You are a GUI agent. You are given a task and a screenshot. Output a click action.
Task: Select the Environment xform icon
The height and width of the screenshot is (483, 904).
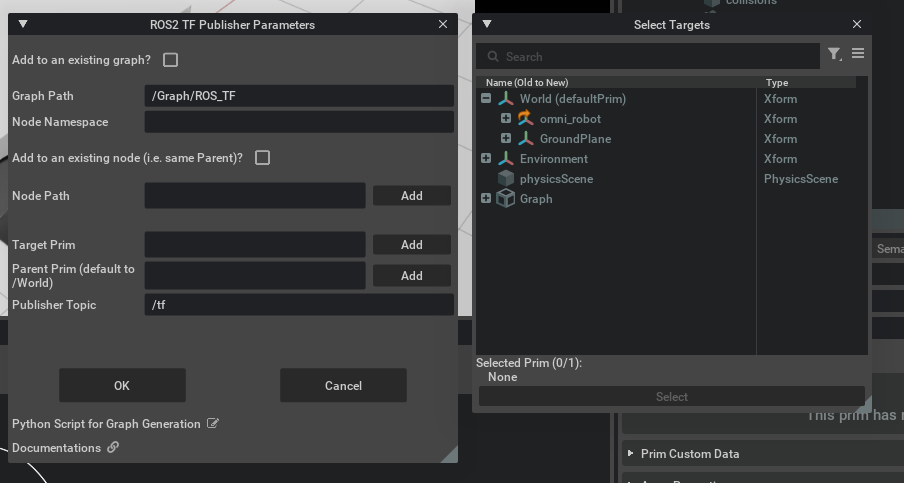point(506,159)
